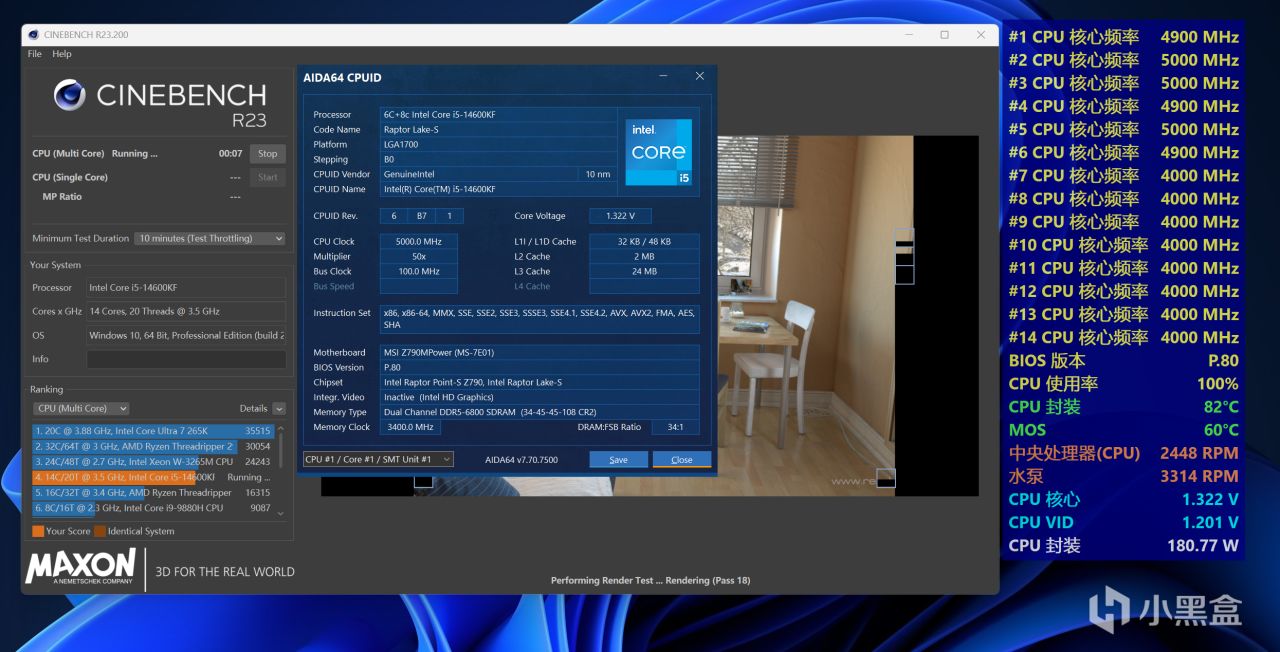Click the Motherboard value MSI Z790MPower
This screenshot has height=652, width=1280.
click(x=539, y=352)
